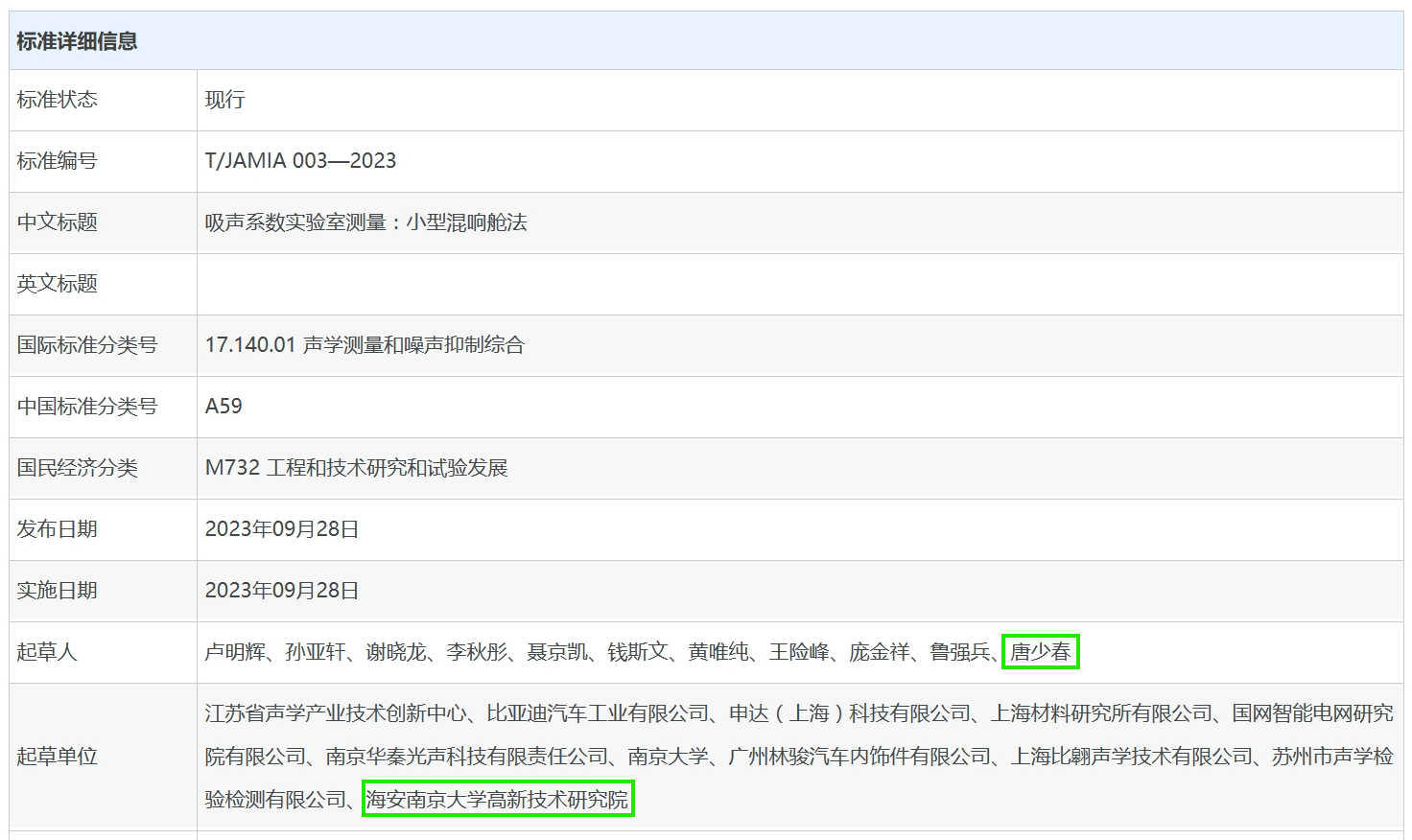Click the empty 英文标题 value cell
Screen dimensions: 1412x840
pos(799,284)
